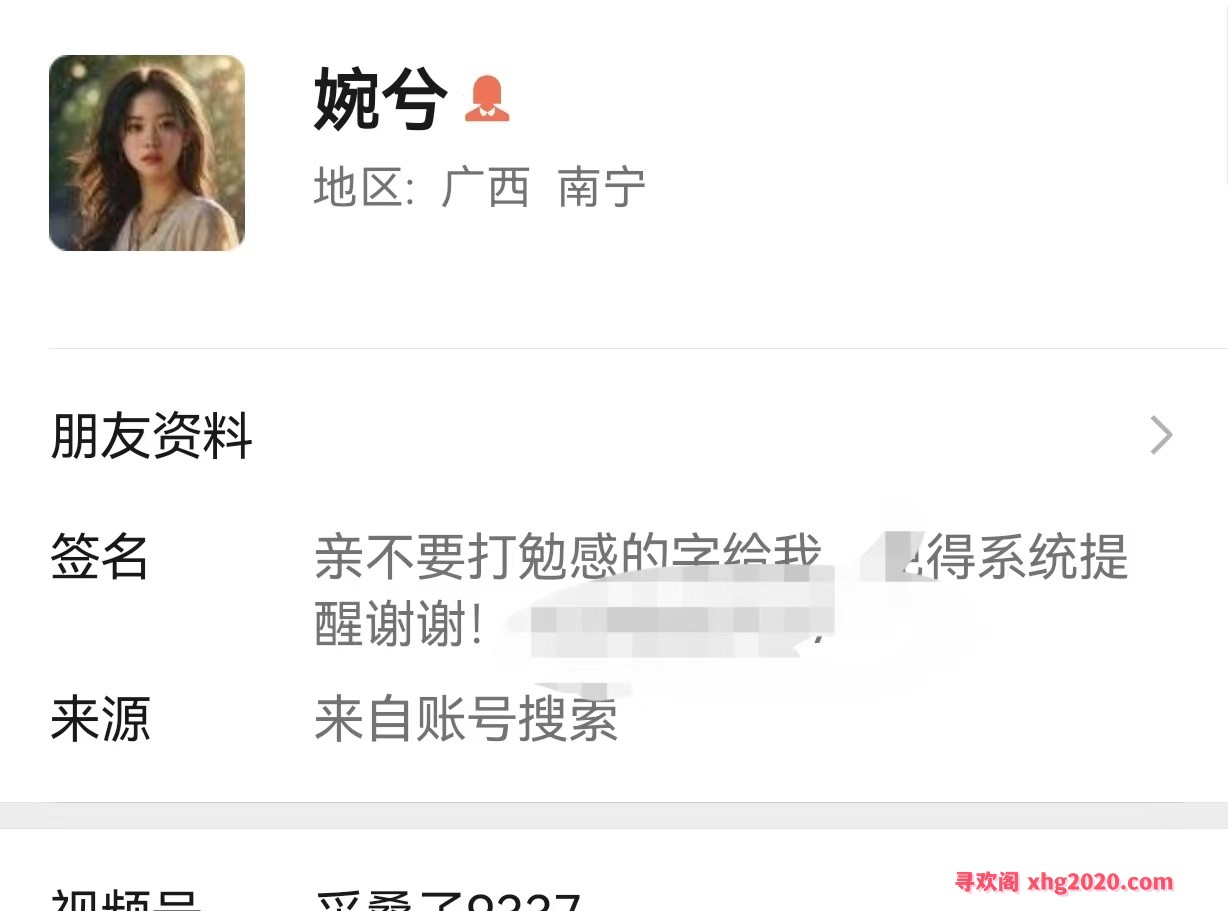Expand the 朋友资料 chevron arrow
Screen dimensions: 1228x911
pos(1161,435)
